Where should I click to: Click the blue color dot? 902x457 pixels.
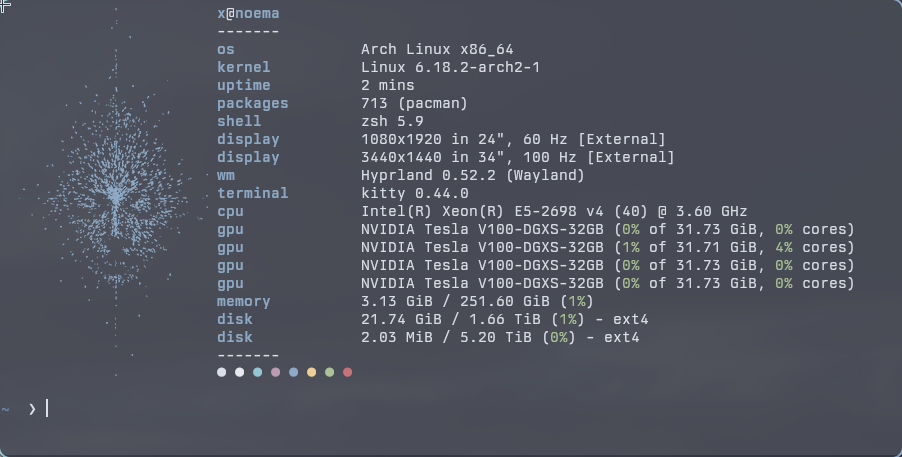[293, 372]
